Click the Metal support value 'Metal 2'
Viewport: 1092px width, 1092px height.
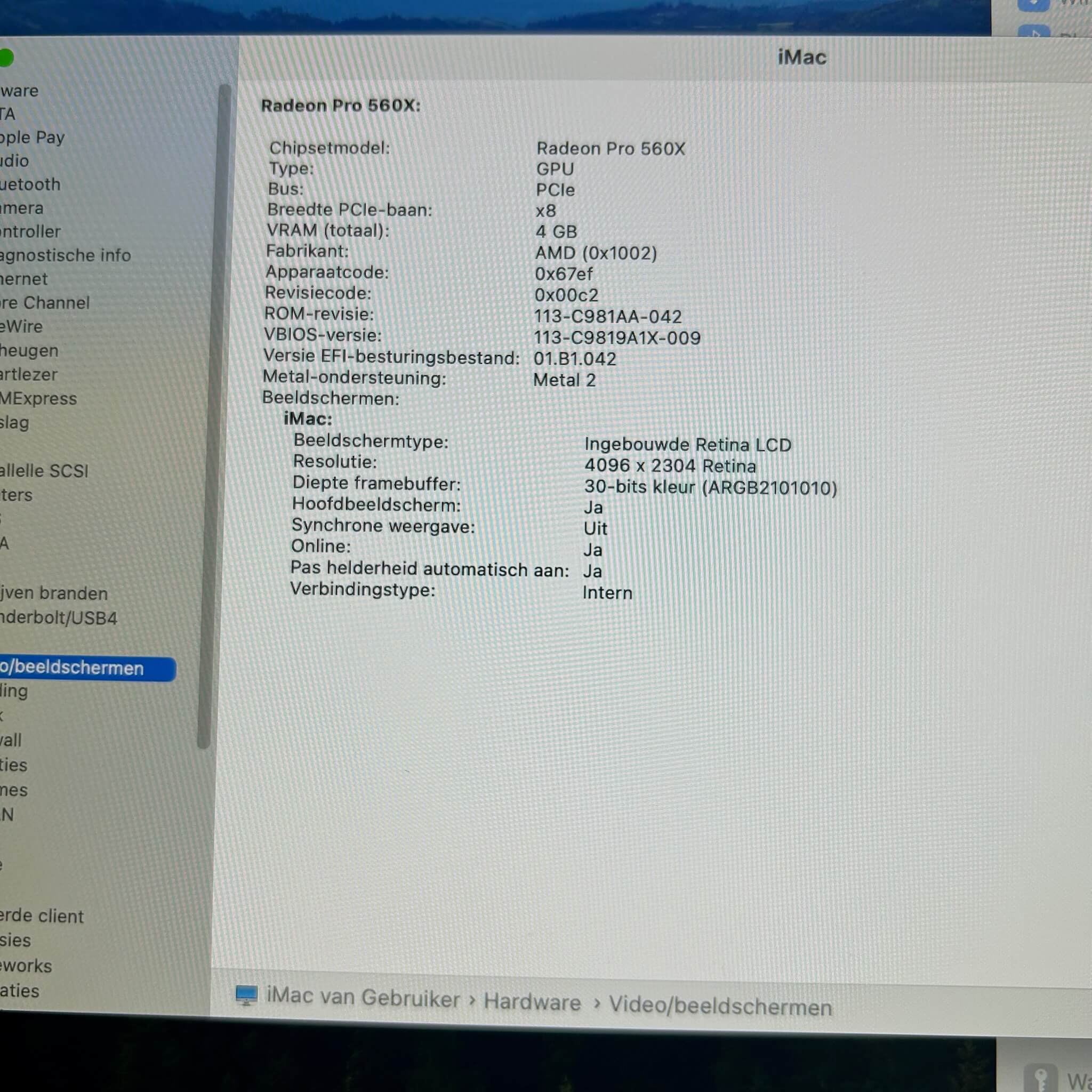[564, 380]
